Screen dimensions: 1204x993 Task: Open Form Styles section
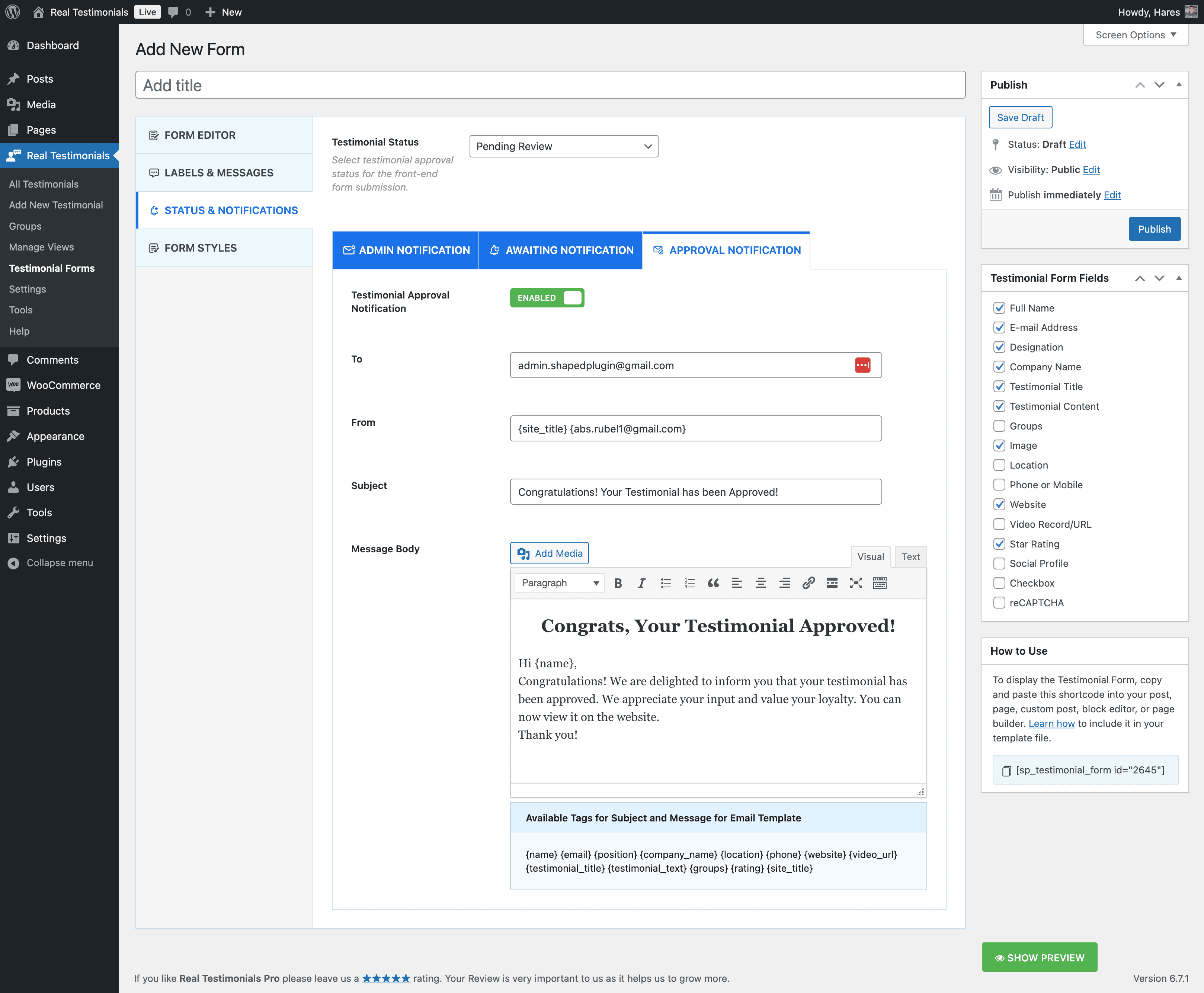224,248
